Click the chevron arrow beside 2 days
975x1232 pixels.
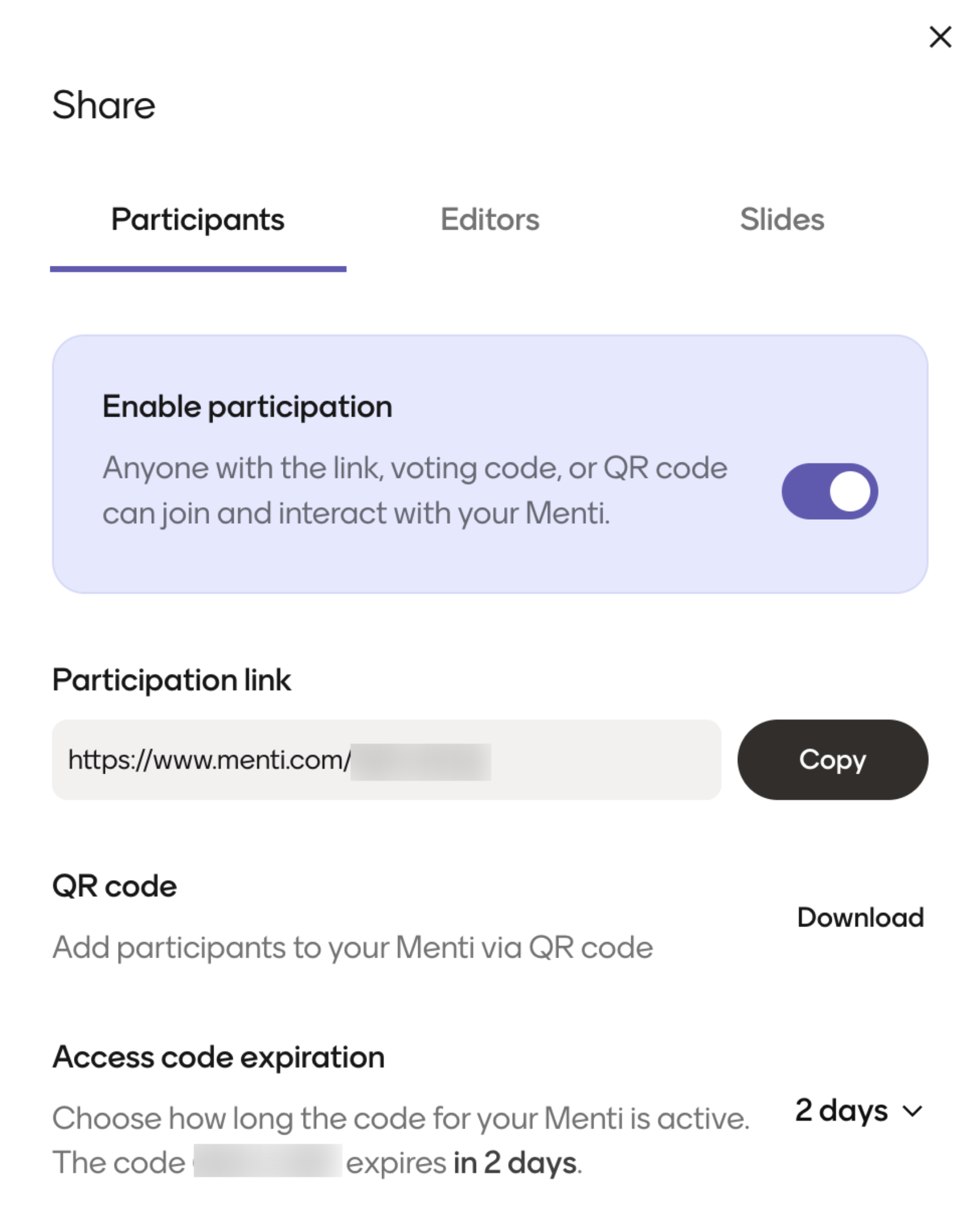click(912, 1111)
